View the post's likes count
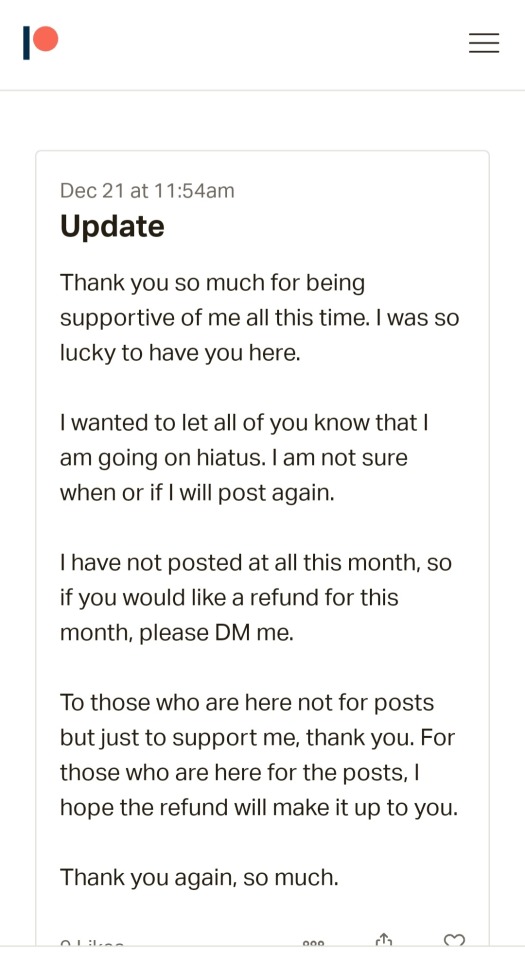The image size is (525, 960). click(x=92, y=943)
